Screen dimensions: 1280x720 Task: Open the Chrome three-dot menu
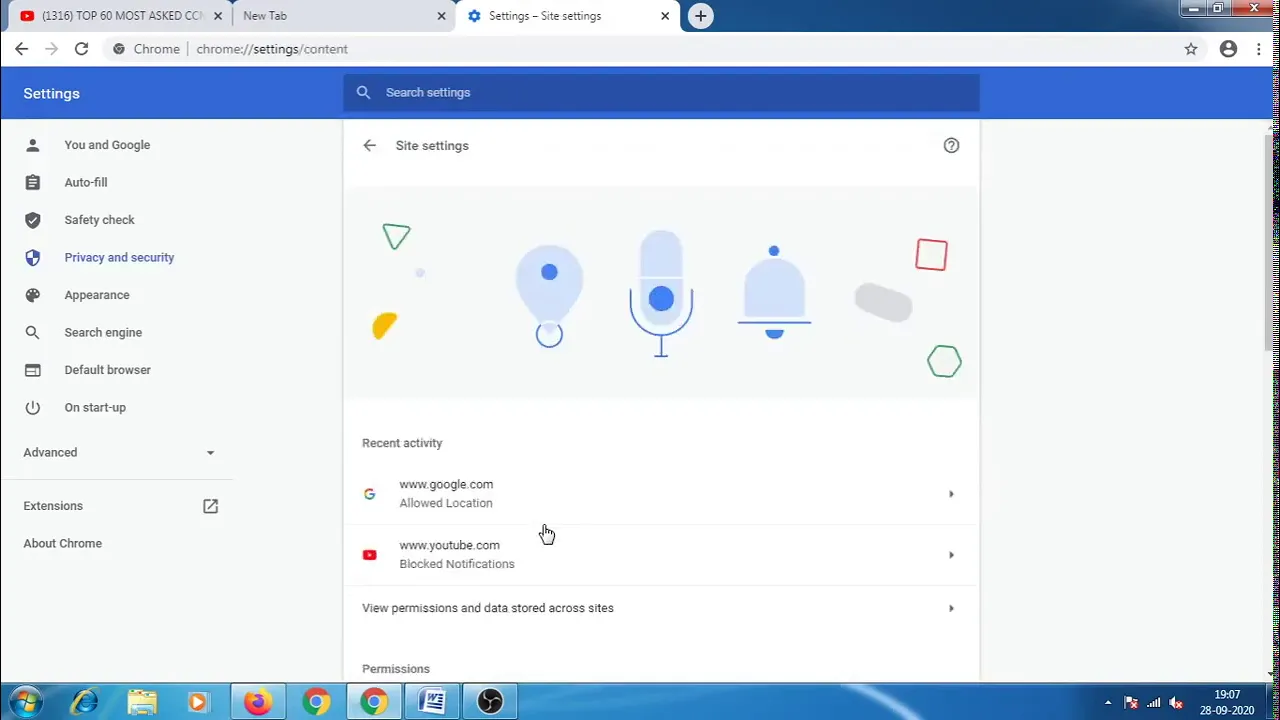1259,49
